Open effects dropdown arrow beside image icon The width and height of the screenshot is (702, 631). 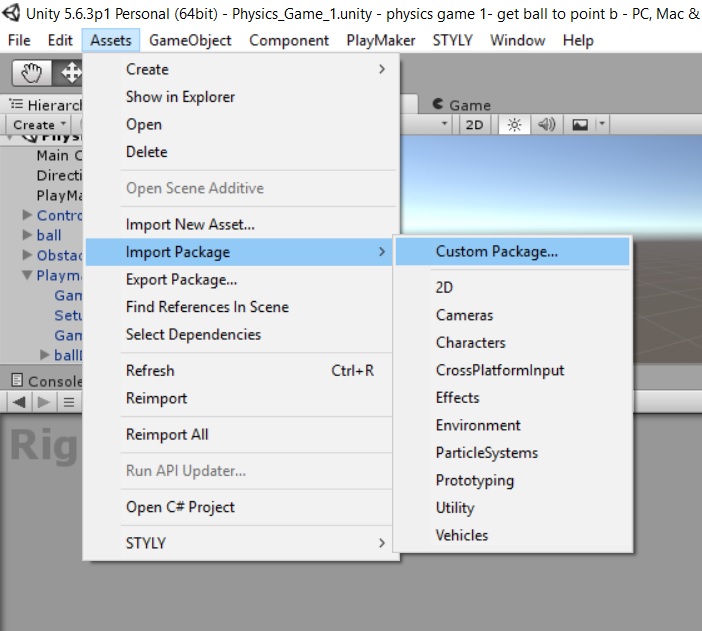(x=602, y=123)
